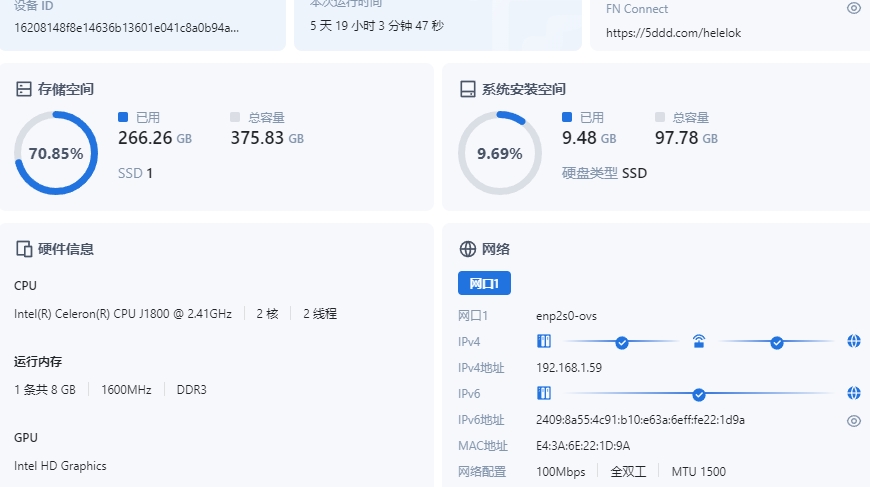Click the 2409:8a55 IPv6 address value
This screenshot has height=487, width=870.
click(x=640, y=420)
